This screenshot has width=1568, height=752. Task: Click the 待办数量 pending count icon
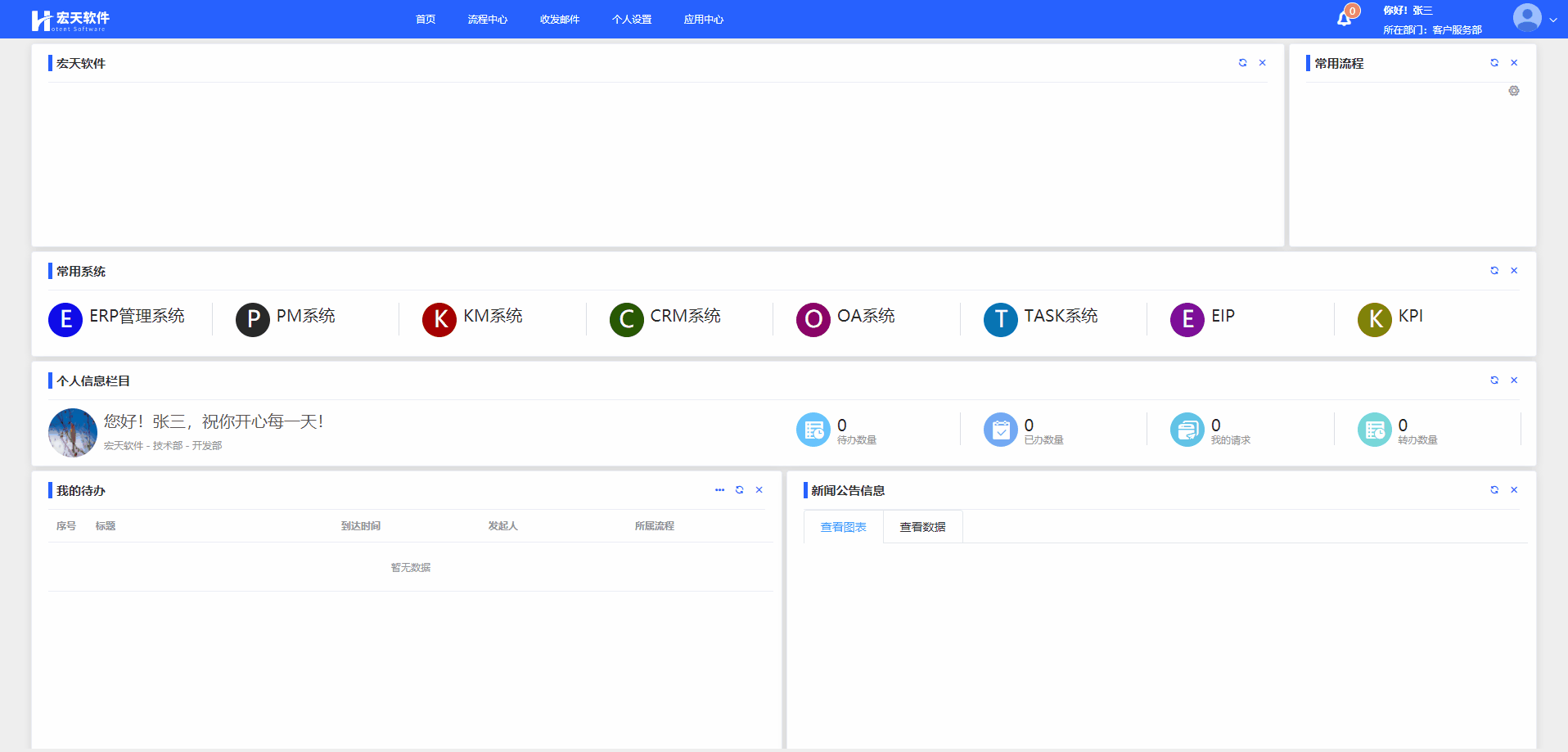(x=813, y=430)
